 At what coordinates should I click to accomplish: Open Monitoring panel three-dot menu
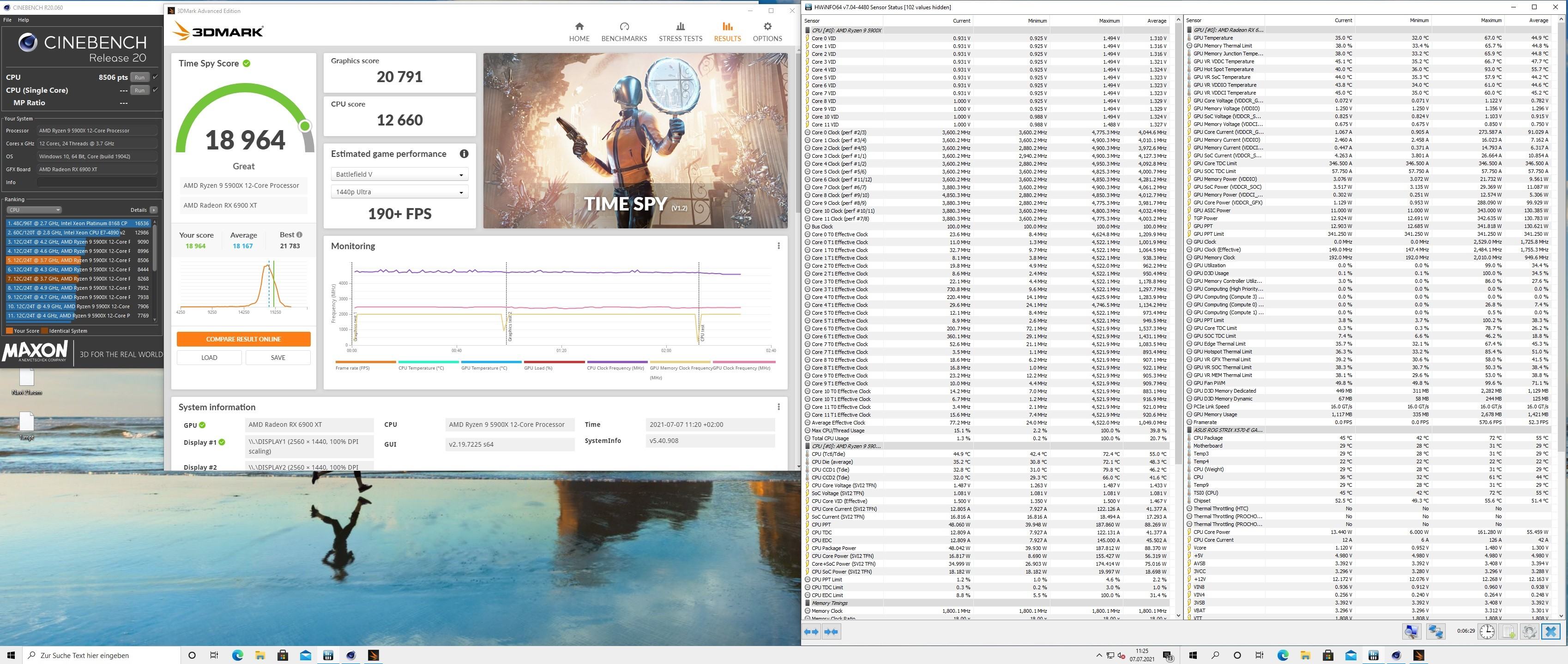[778, 245]
